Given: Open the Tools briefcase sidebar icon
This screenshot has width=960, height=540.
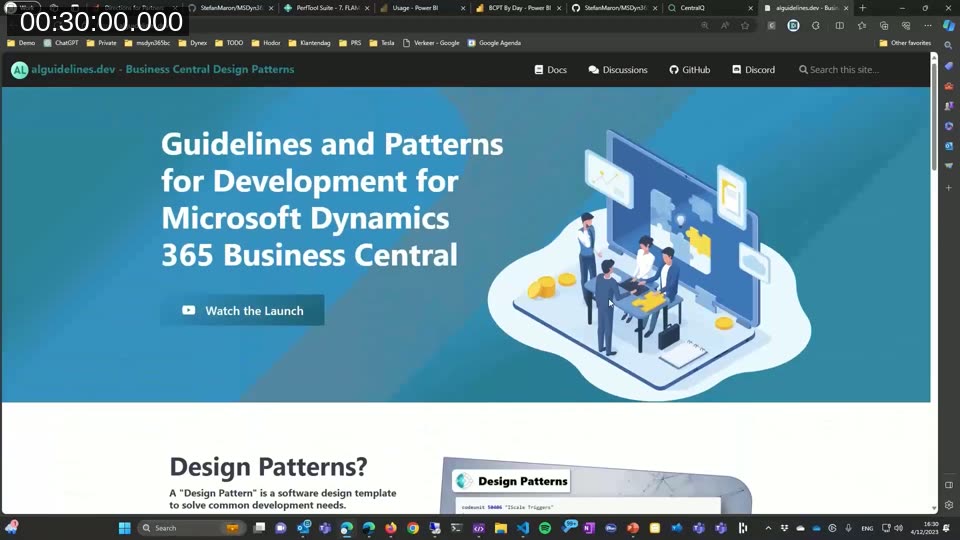Looking at the screenshot, I should click(x=949, y=86).
